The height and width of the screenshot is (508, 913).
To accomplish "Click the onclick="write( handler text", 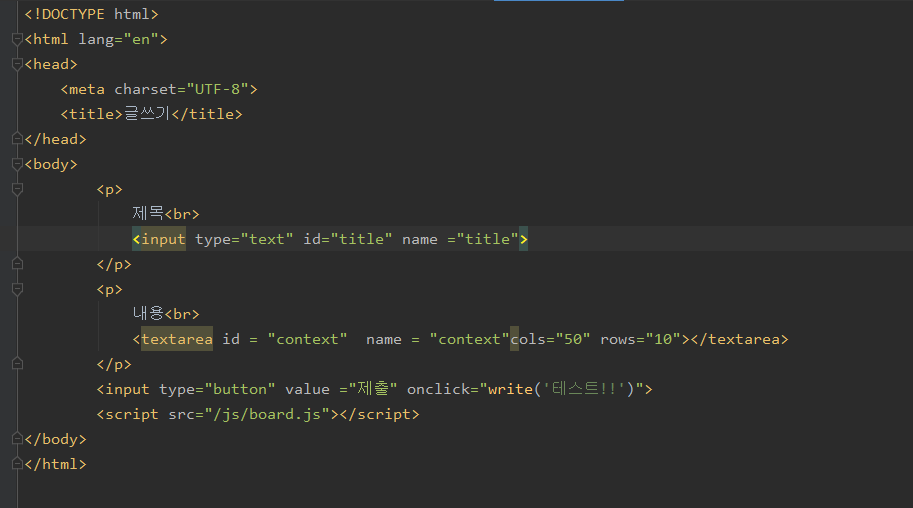I will tap(474, 389).
